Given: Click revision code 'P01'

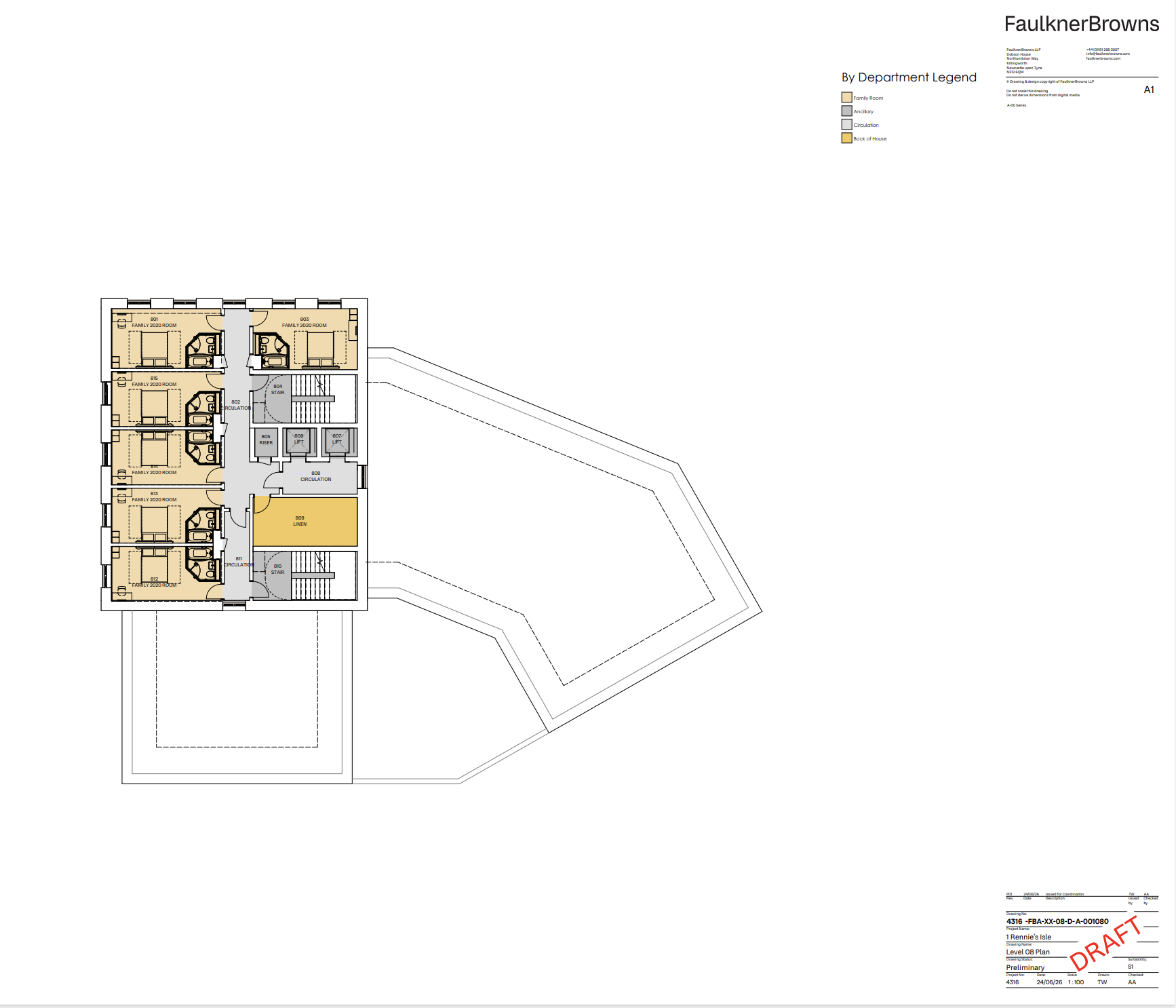Looking at the screenshot, I should point(1009,894).
